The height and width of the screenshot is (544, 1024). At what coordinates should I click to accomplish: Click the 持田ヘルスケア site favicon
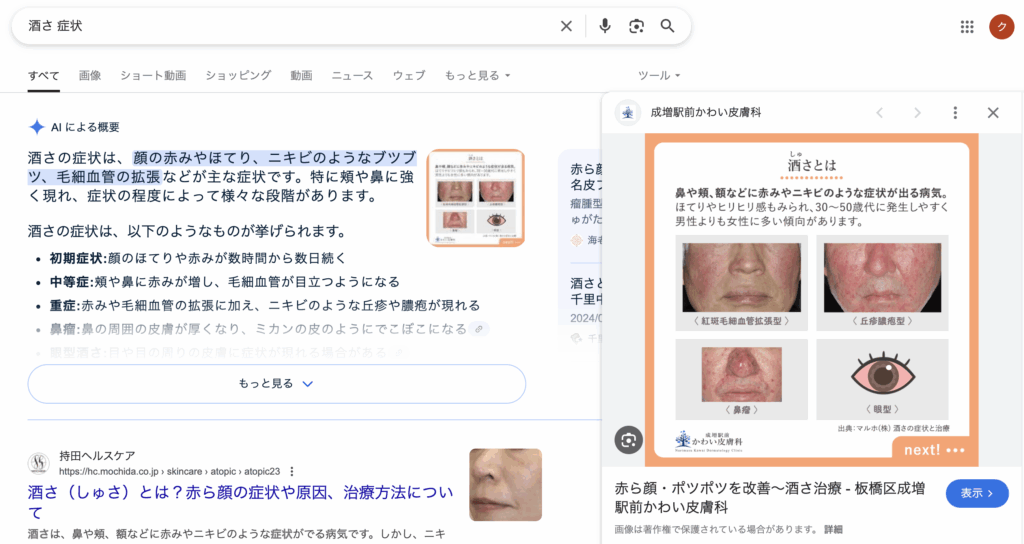[x=39, y=463]
